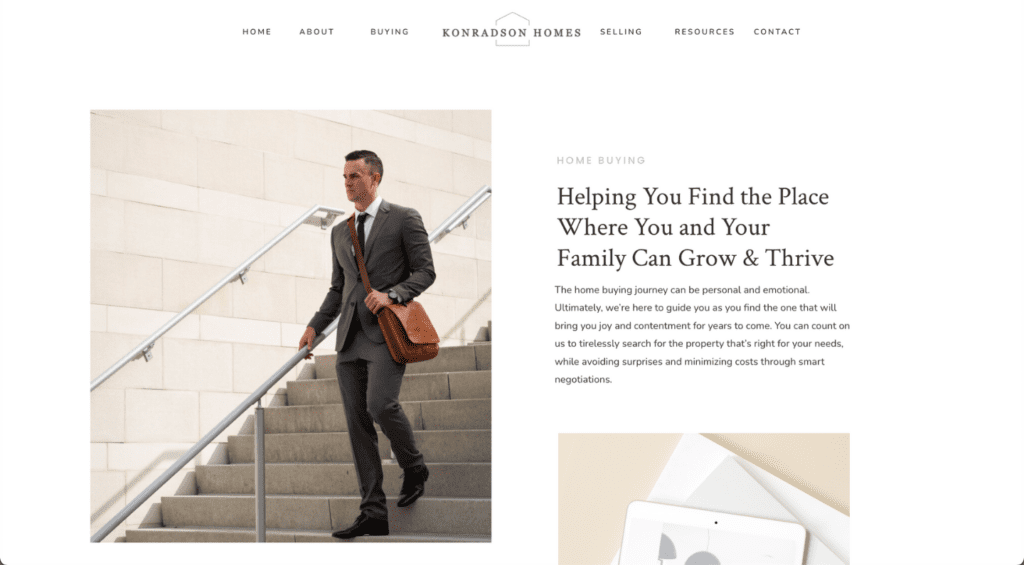Click the Konradson Homes brand text
Viewport: 1024px width, 565px height.
[511, 33]
